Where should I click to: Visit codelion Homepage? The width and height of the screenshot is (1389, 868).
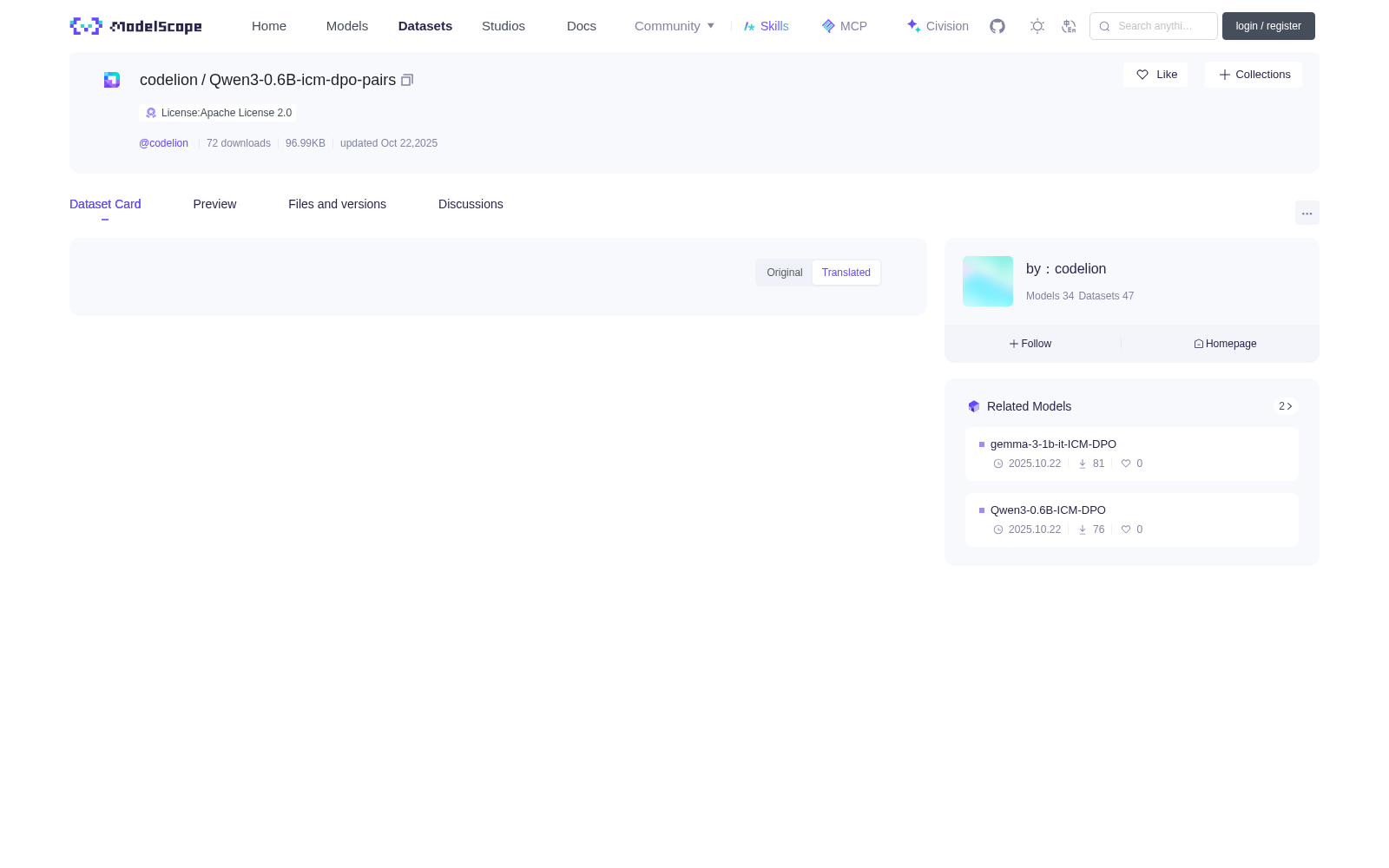[1225, 344]
